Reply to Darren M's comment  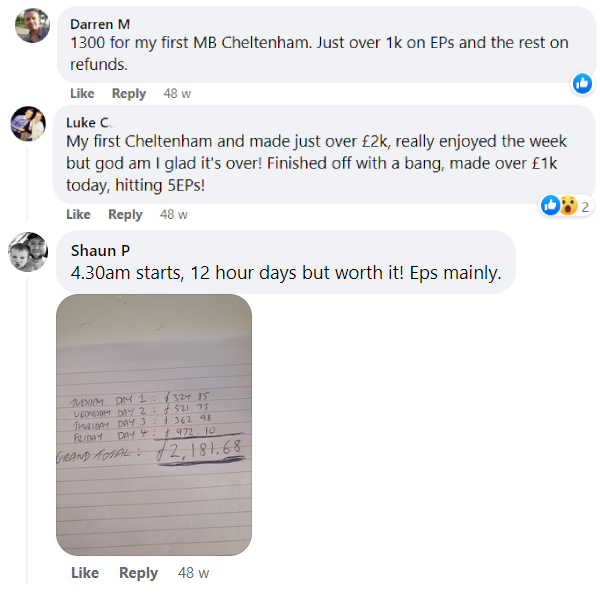pos(129,94)
